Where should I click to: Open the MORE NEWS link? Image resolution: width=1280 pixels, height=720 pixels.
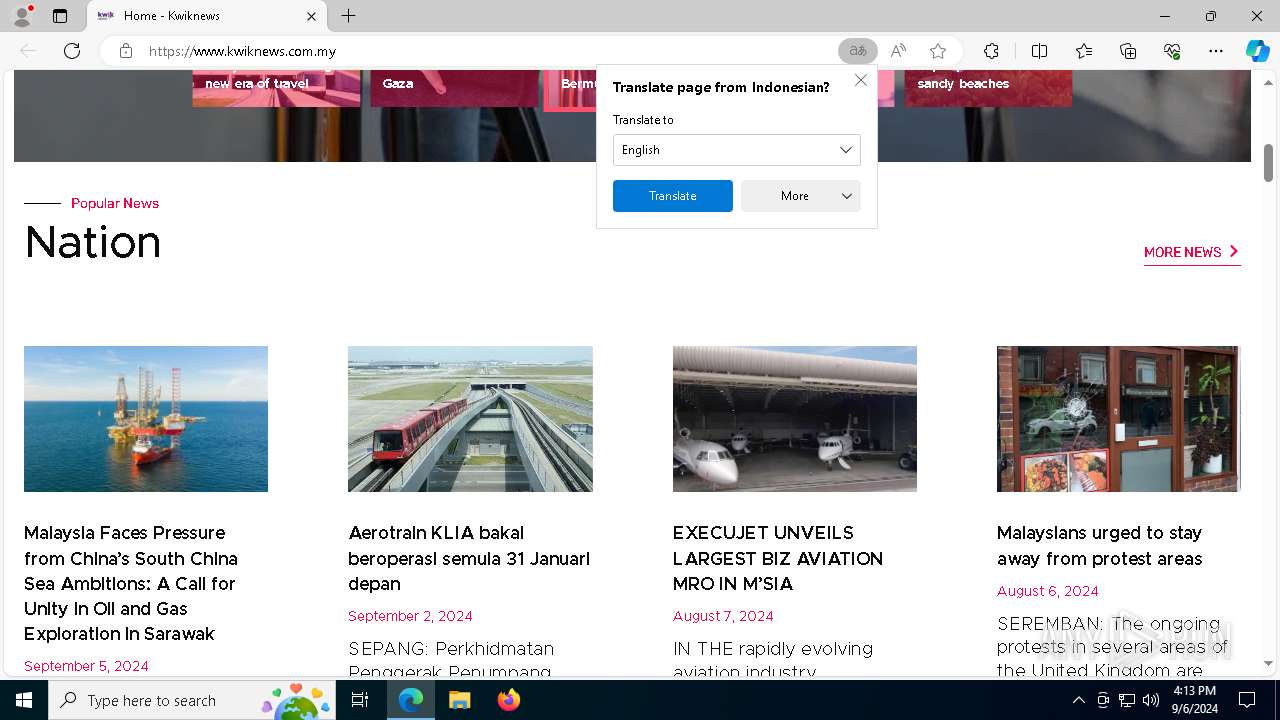1192,252
